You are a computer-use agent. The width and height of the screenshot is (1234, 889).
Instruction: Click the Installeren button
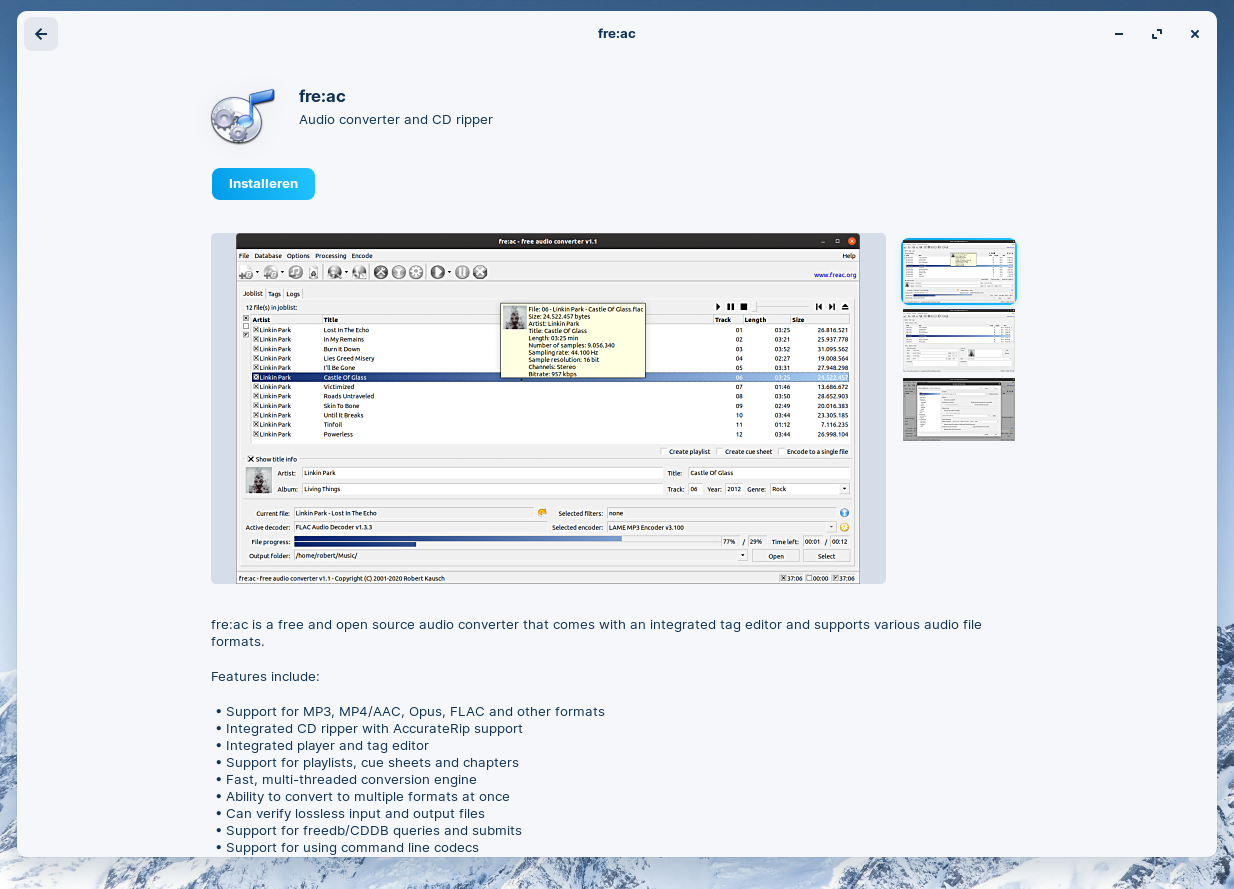click(263, 184)
